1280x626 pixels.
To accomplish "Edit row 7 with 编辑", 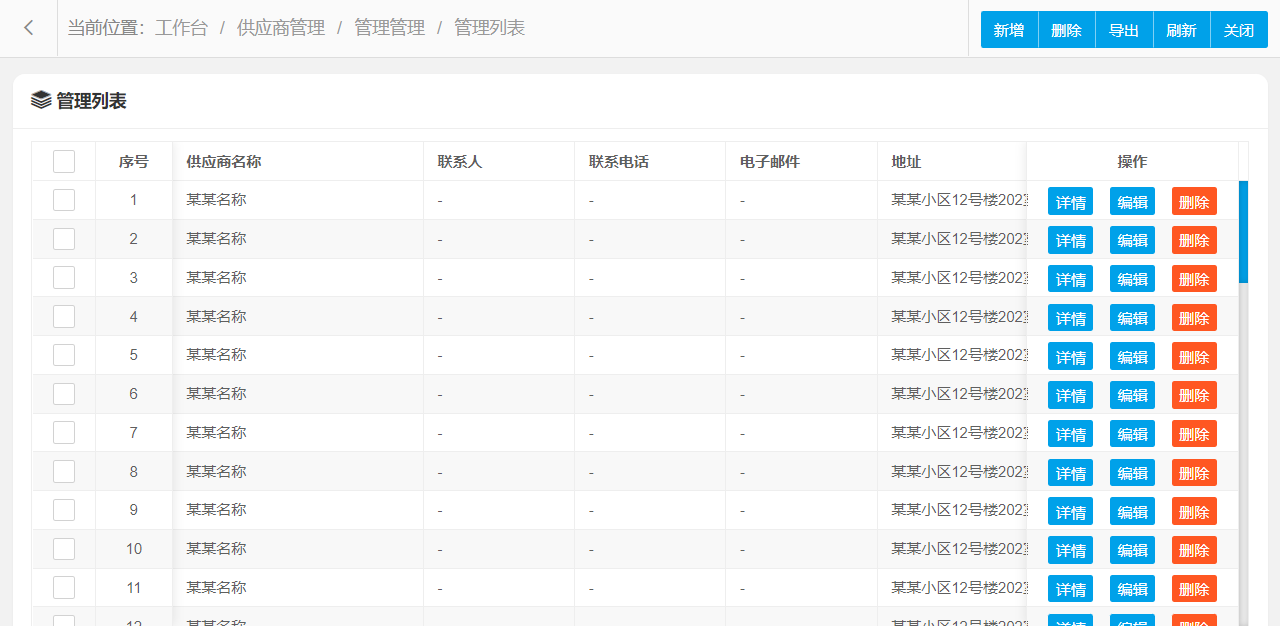I will point(1132,434).
